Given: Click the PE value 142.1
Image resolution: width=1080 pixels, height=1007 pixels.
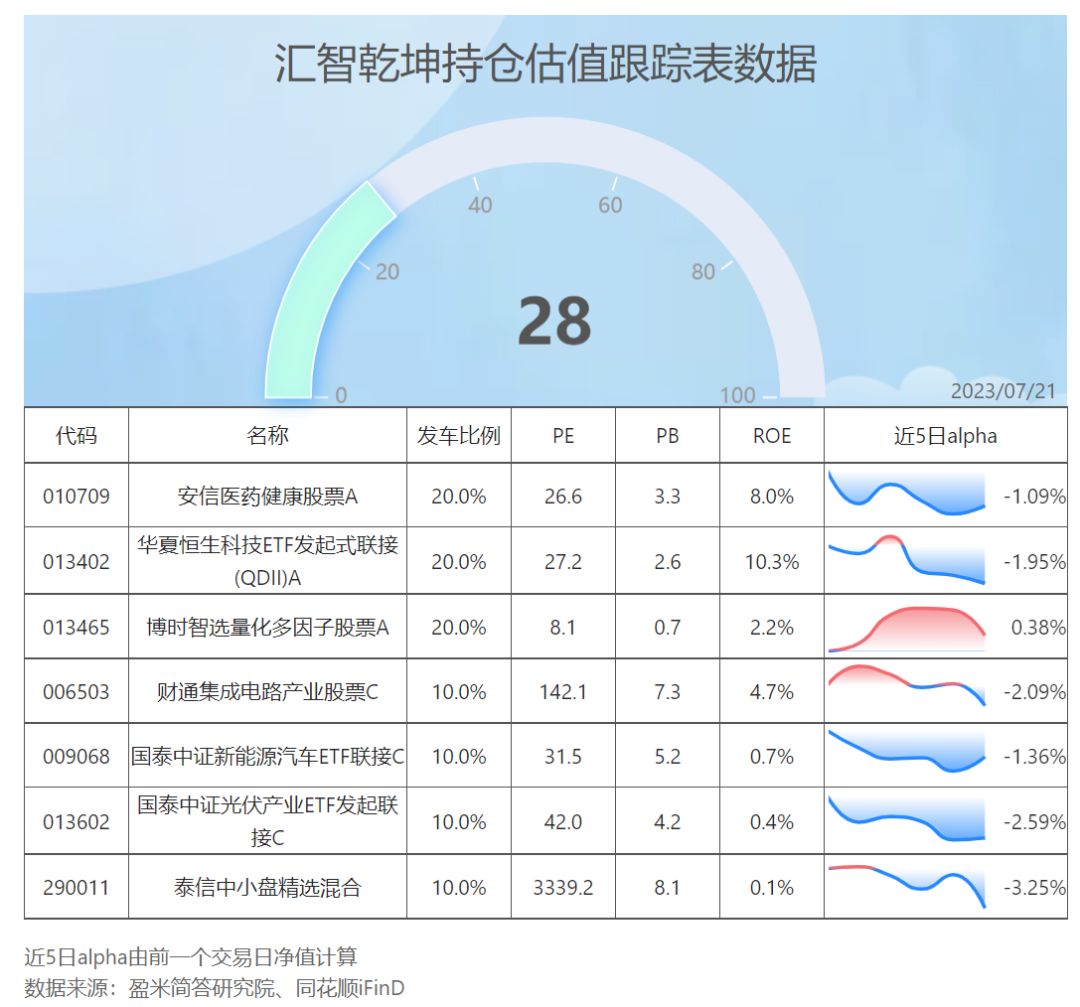Looking at the screenshot, I should coord(563,692).
